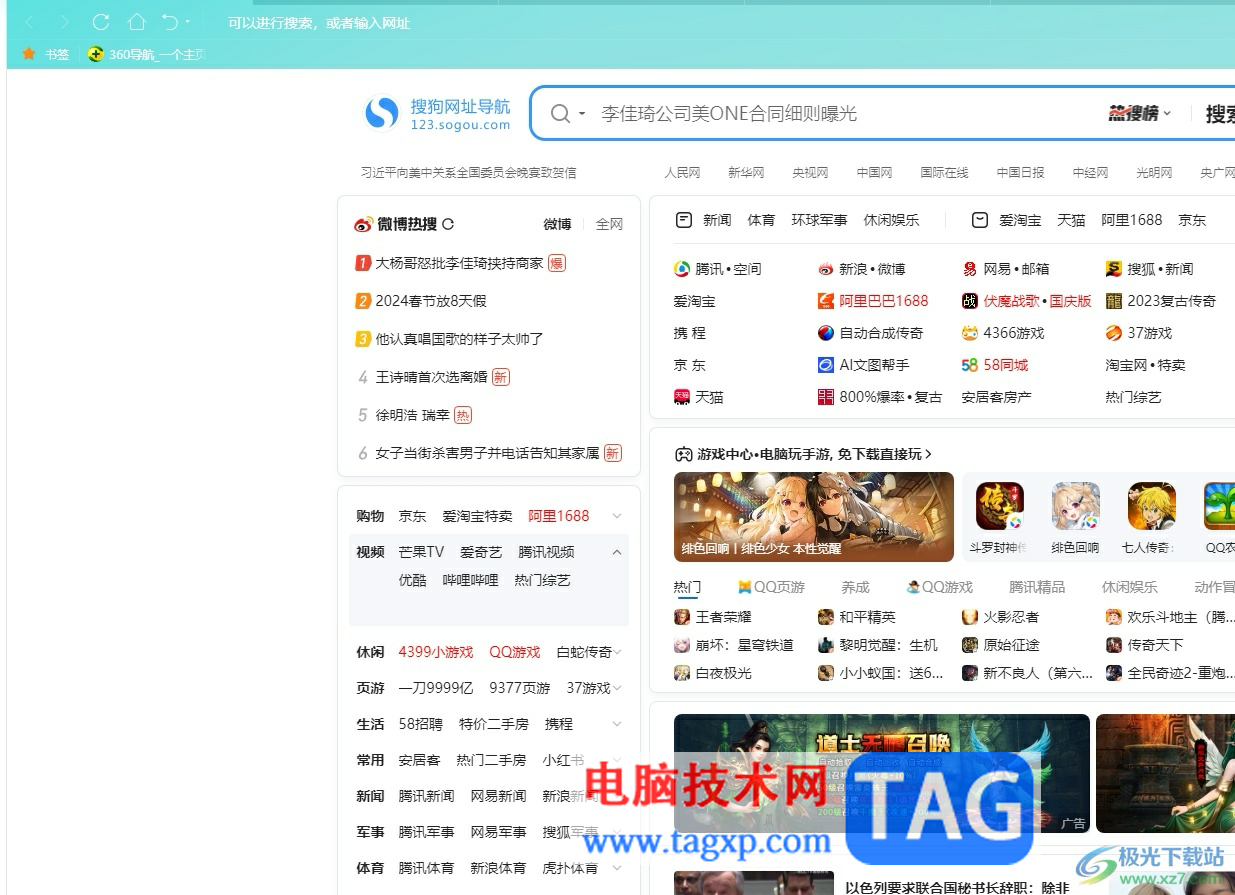Open the search engine selector beside the magnifier
1235x895 pixels.
click(582, 114)
